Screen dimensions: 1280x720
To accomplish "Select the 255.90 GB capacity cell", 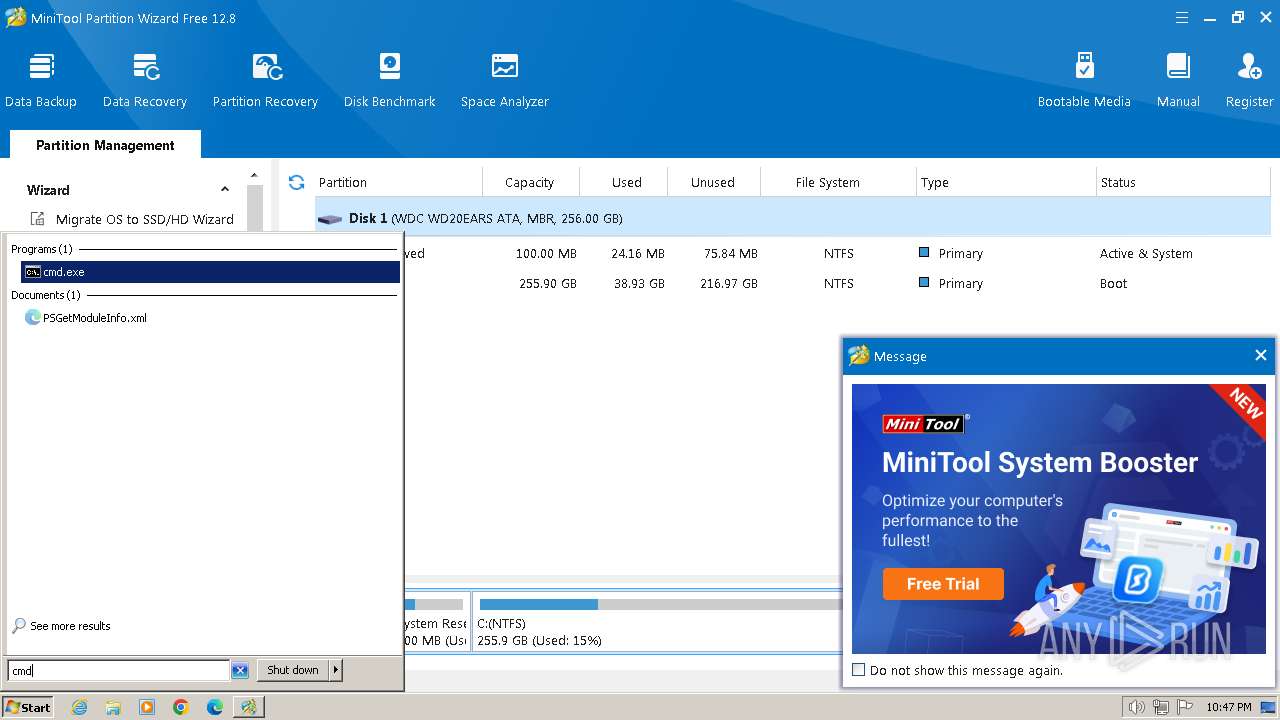I will [x=548, y=284].
